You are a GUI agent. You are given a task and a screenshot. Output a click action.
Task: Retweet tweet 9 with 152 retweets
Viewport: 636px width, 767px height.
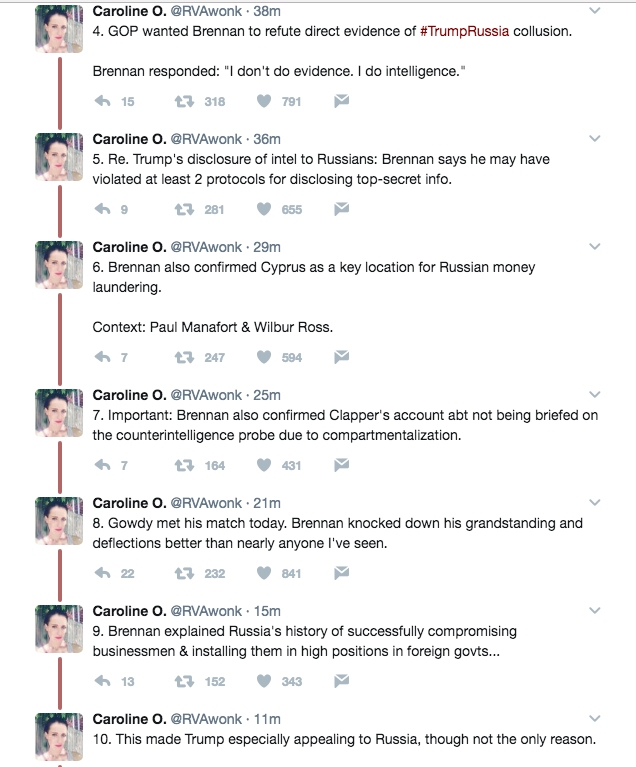(x=184, y=681)
